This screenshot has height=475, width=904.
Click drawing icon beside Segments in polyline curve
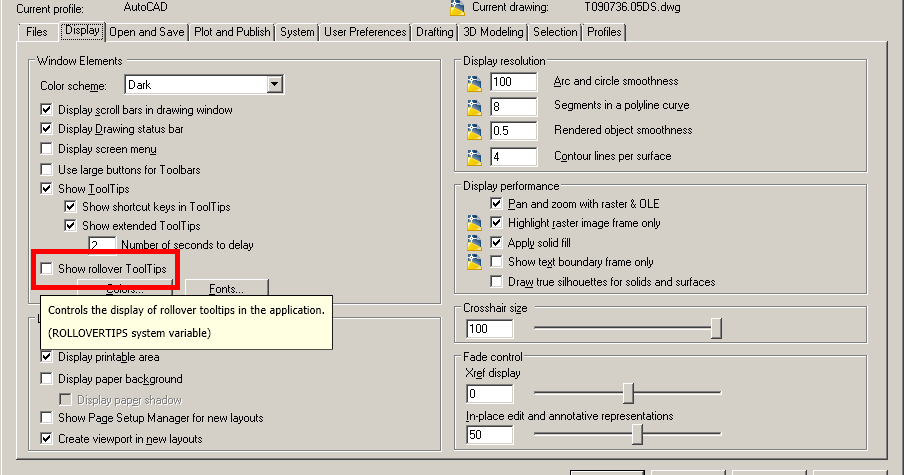point(474,107)
